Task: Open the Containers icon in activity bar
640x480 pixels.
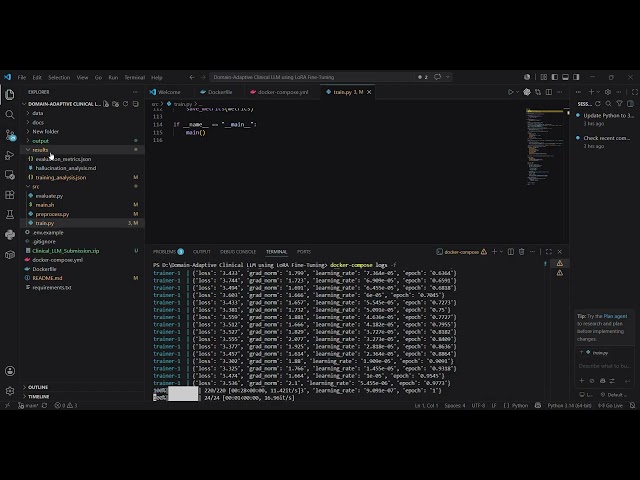Action: coord(10,255)
